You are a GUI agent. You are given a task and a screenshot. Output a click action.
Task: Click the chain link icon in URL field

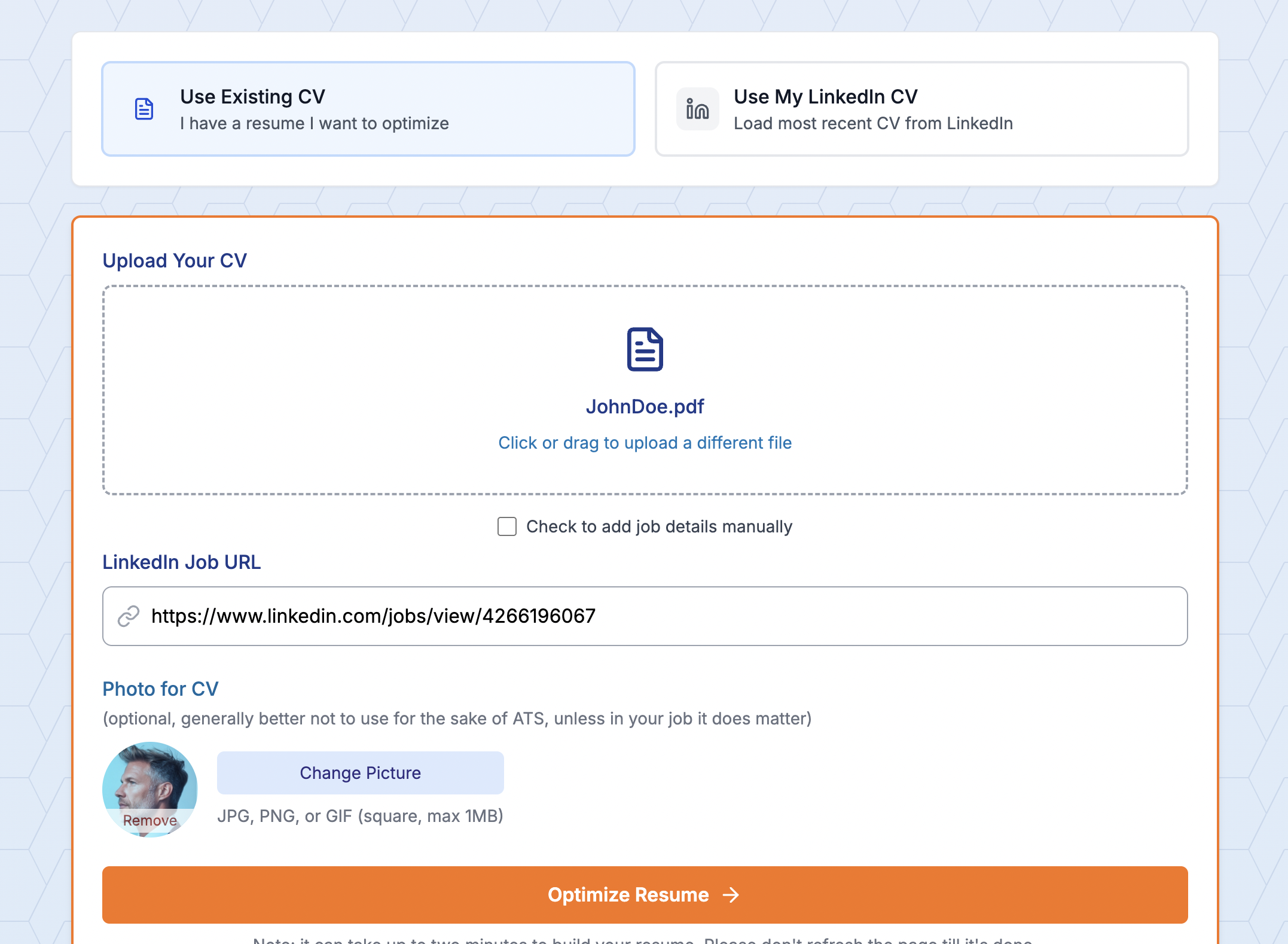(129, 616)
